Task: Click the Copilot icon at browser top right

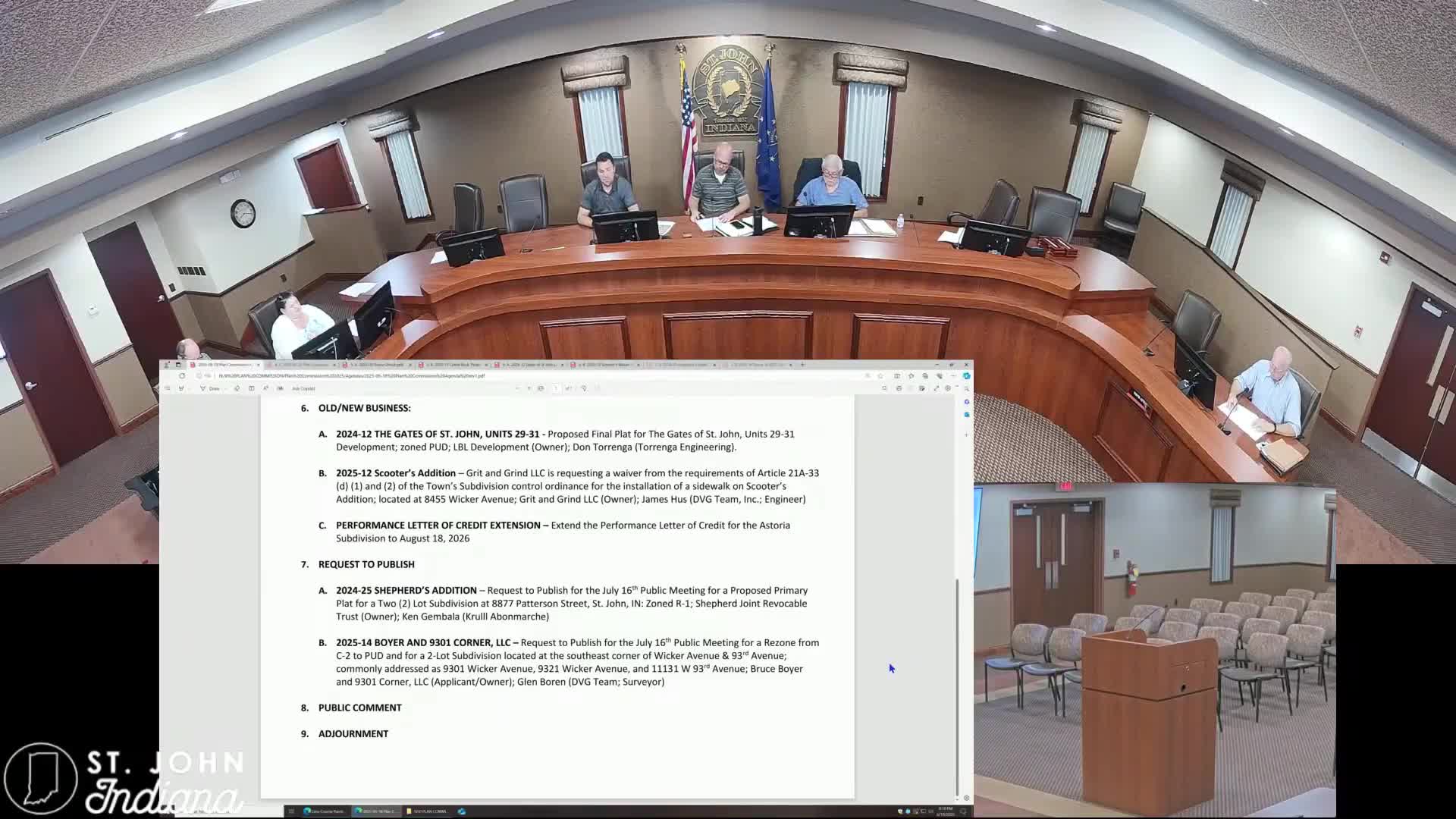Action: [967, 375]
